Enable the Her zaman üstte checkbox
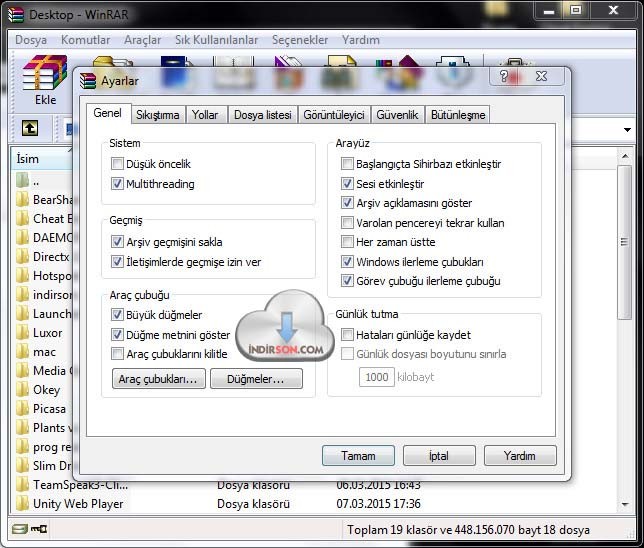This screenshot has width=644, height=548. [347, 242]
